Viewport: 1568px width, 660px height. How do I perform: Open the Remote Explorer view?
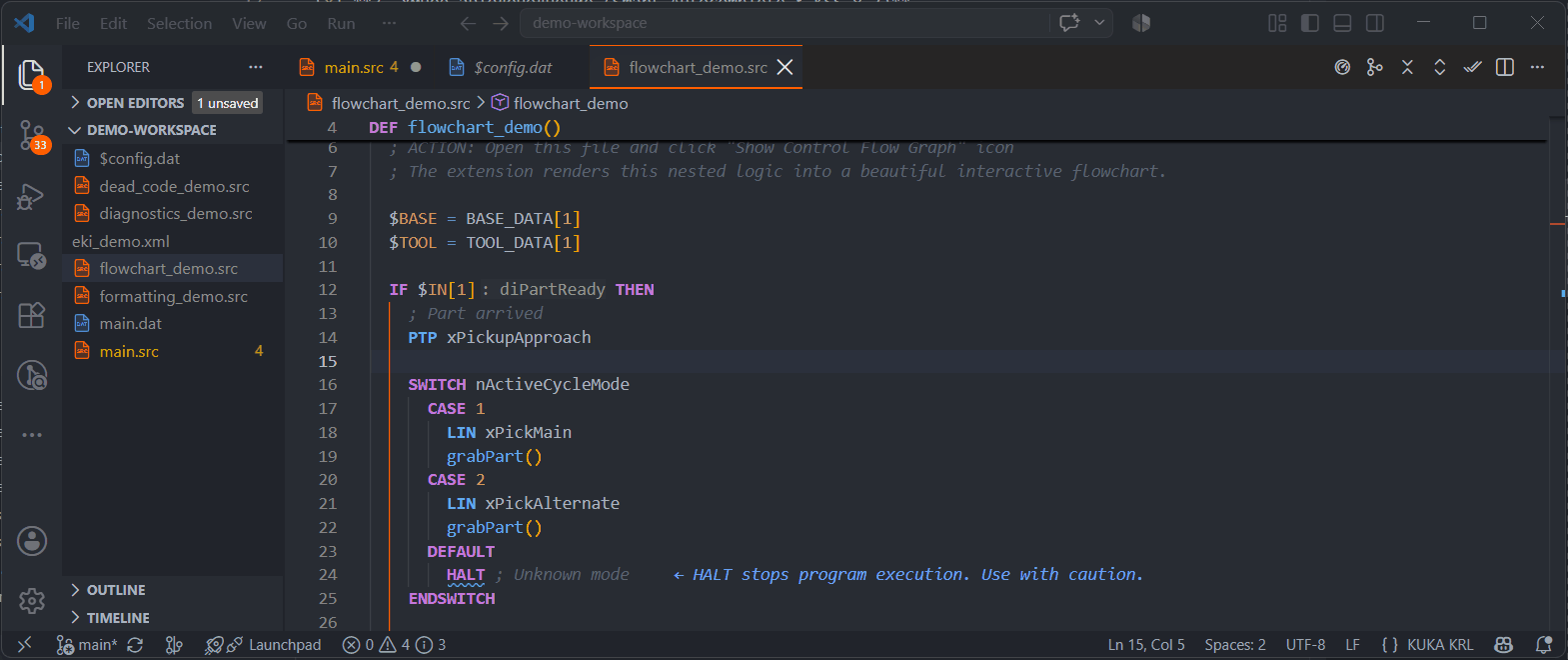click(x=32, y=256)
